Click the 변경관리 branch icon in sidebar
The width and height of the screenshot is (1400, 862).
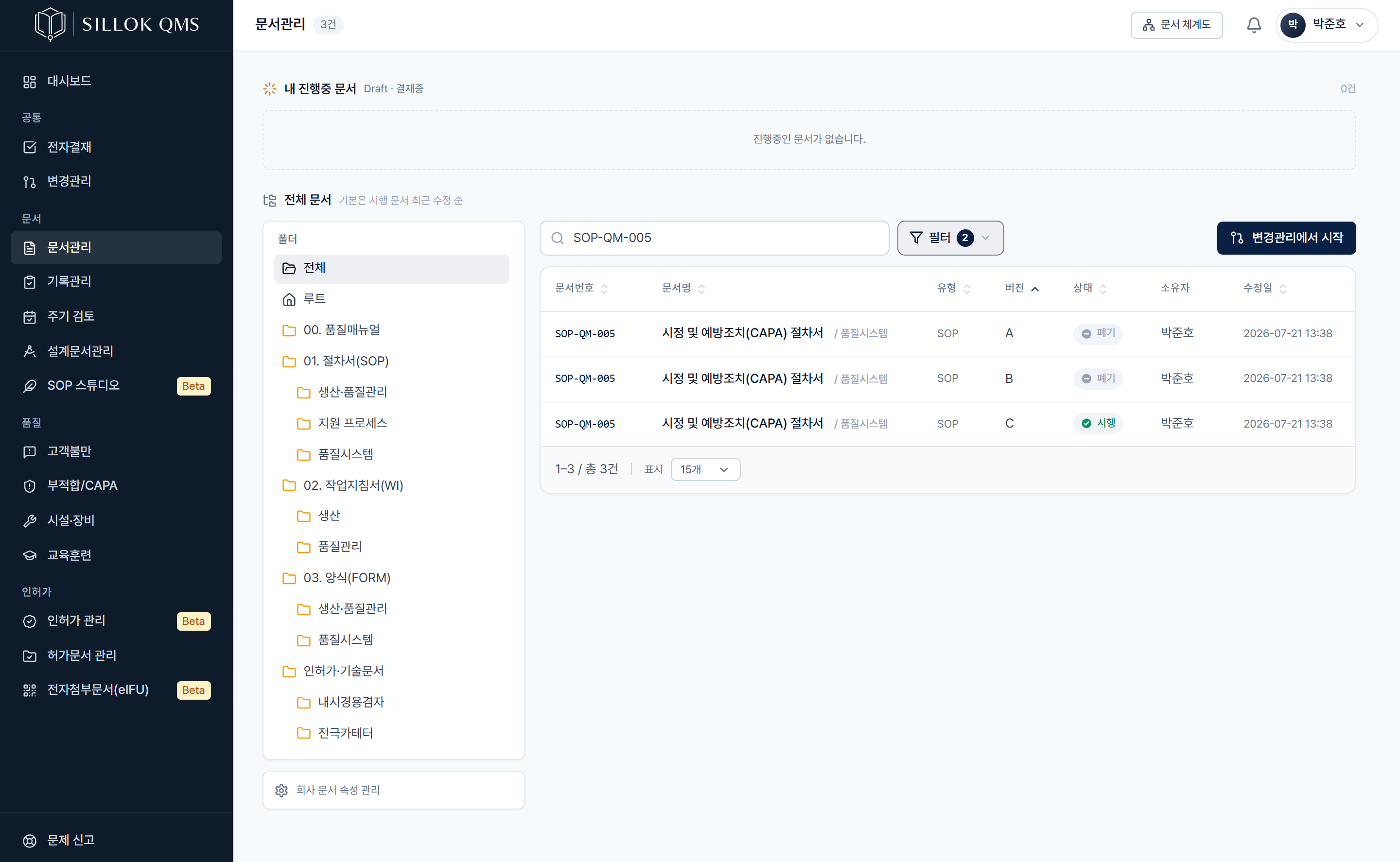30,182
